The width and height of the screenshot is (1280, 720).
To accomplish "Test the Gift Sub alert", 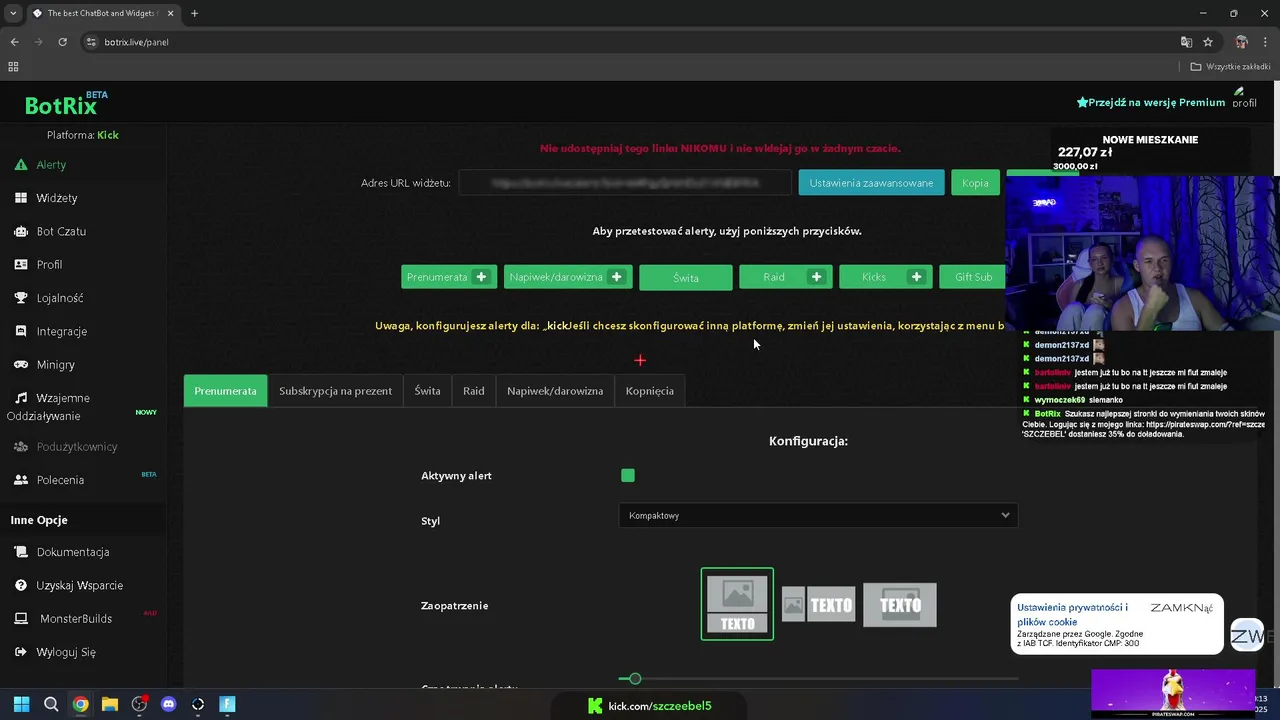I will 973,277.
